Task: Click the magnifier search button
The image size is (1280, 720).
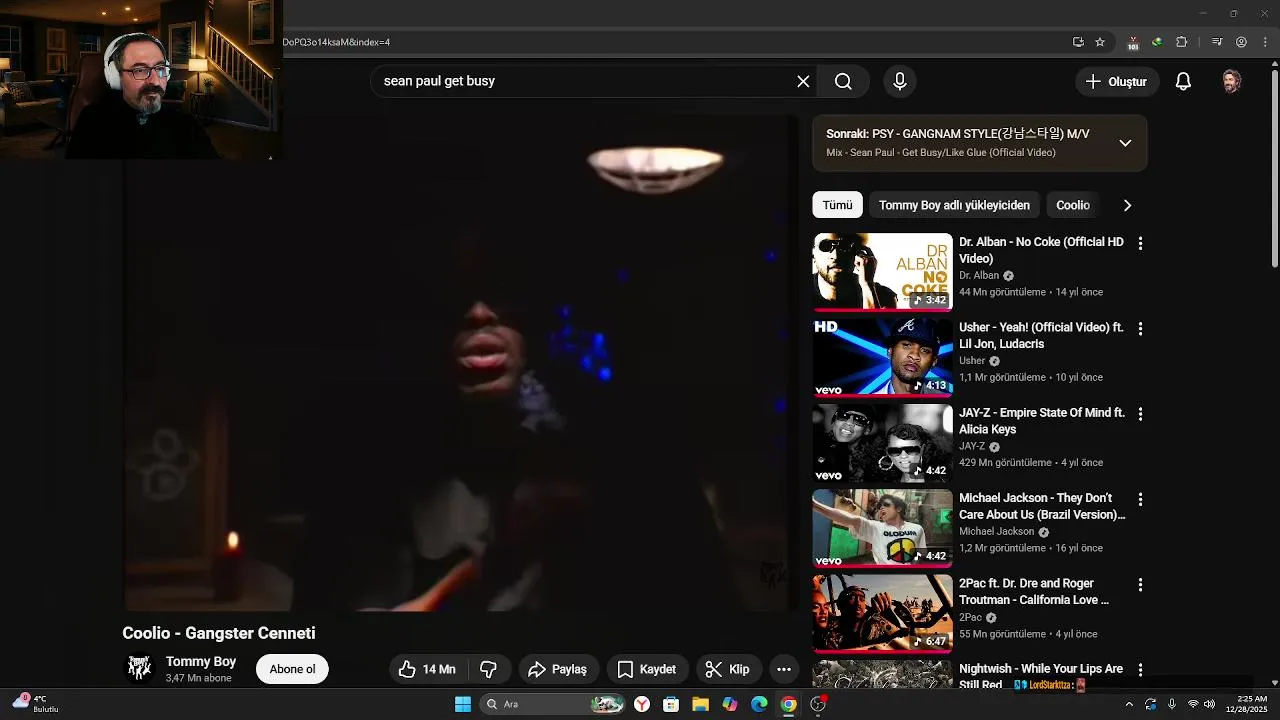Action: point(844,81)
